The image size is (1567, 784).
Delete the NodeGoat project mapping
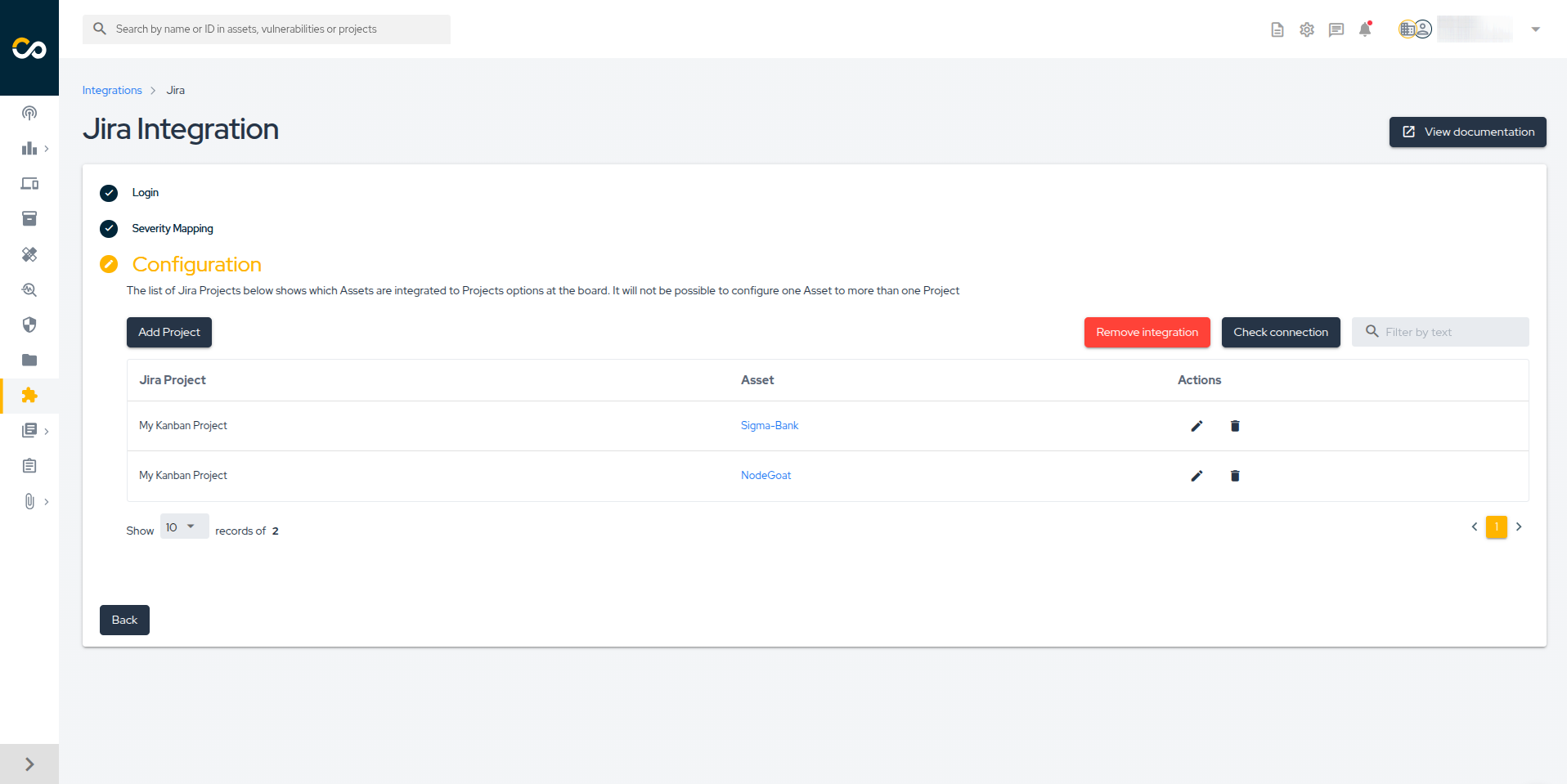point(1235,476)
